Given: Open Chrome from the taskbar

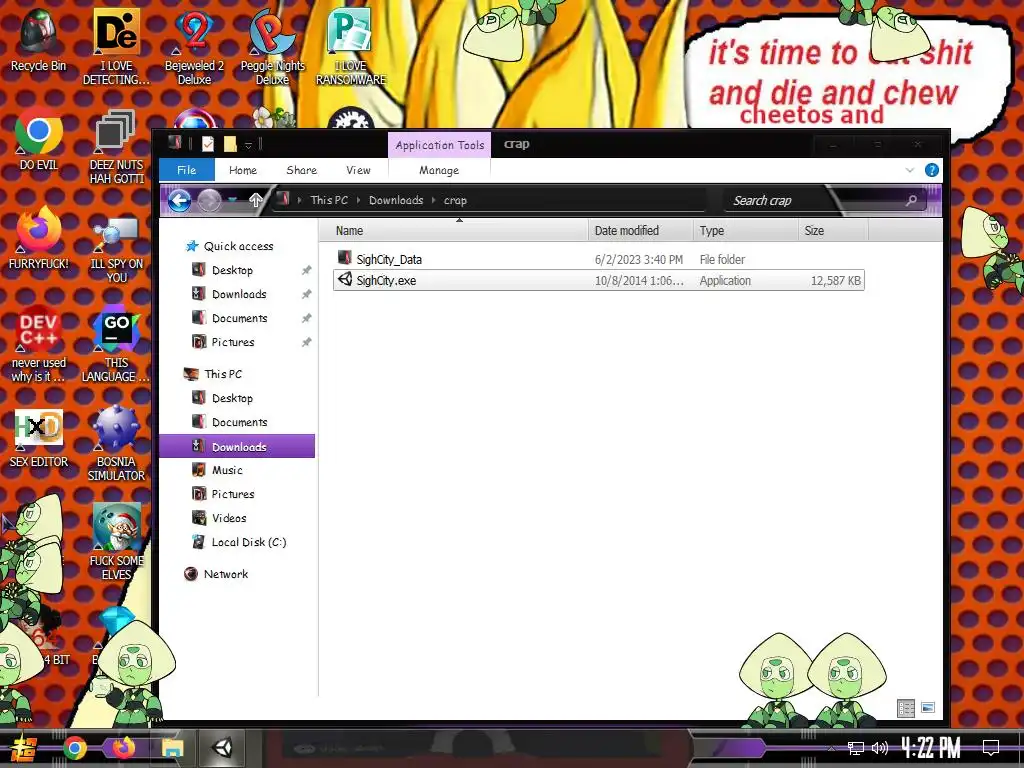Looking at the screenshot, I should tap(74, 748).
